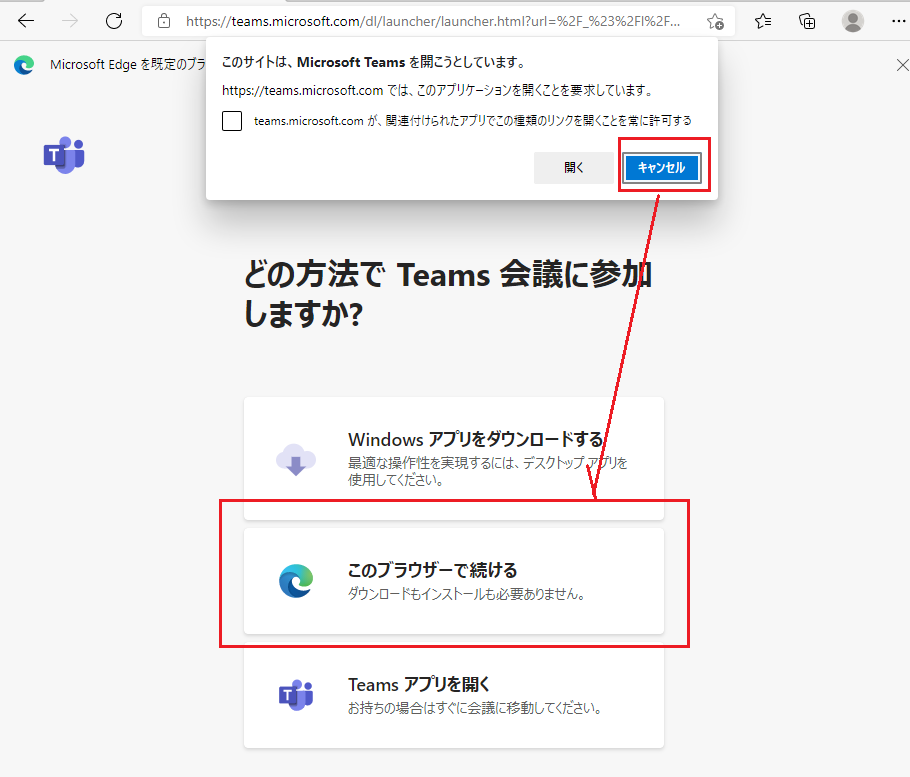Reload the page with refresh icon
The height and width of the screenshot is (777, 910).
[114, 21]
